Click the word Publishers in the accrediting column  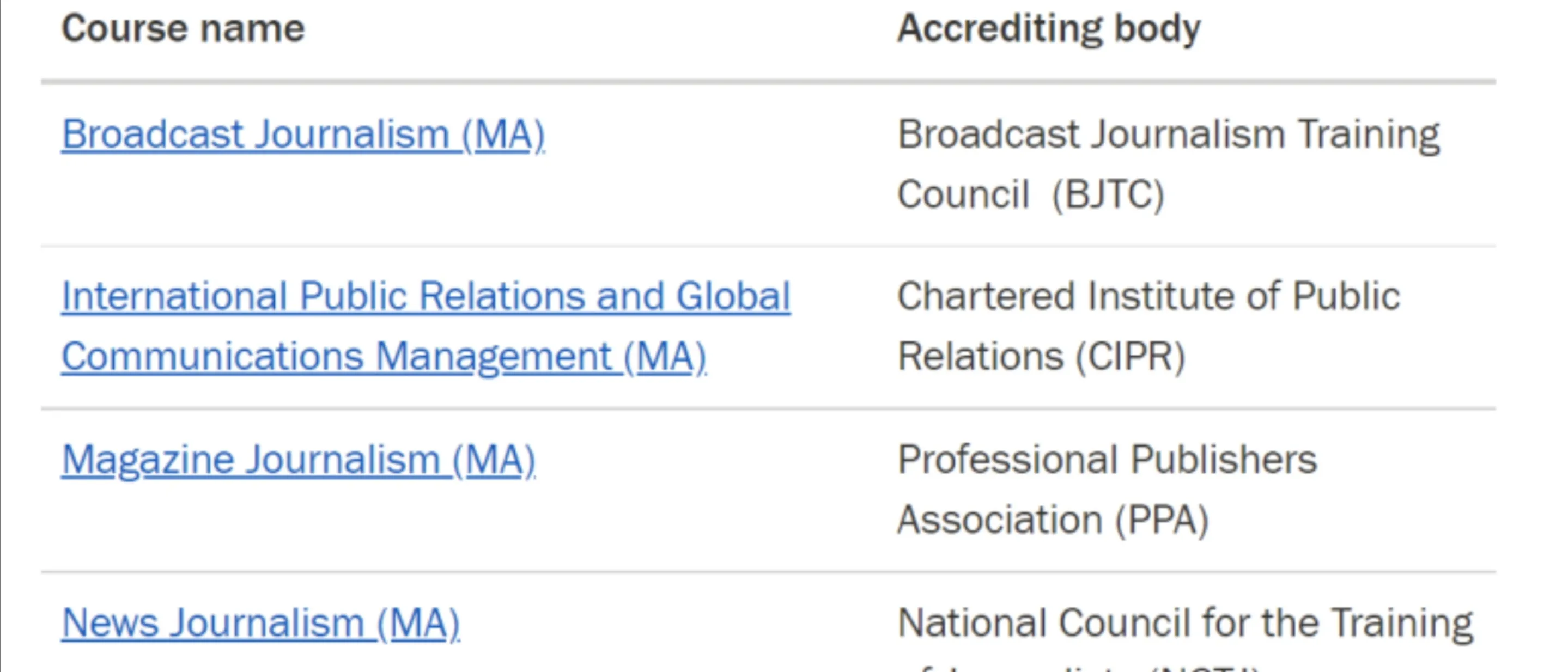click(x=1224, y=459)
